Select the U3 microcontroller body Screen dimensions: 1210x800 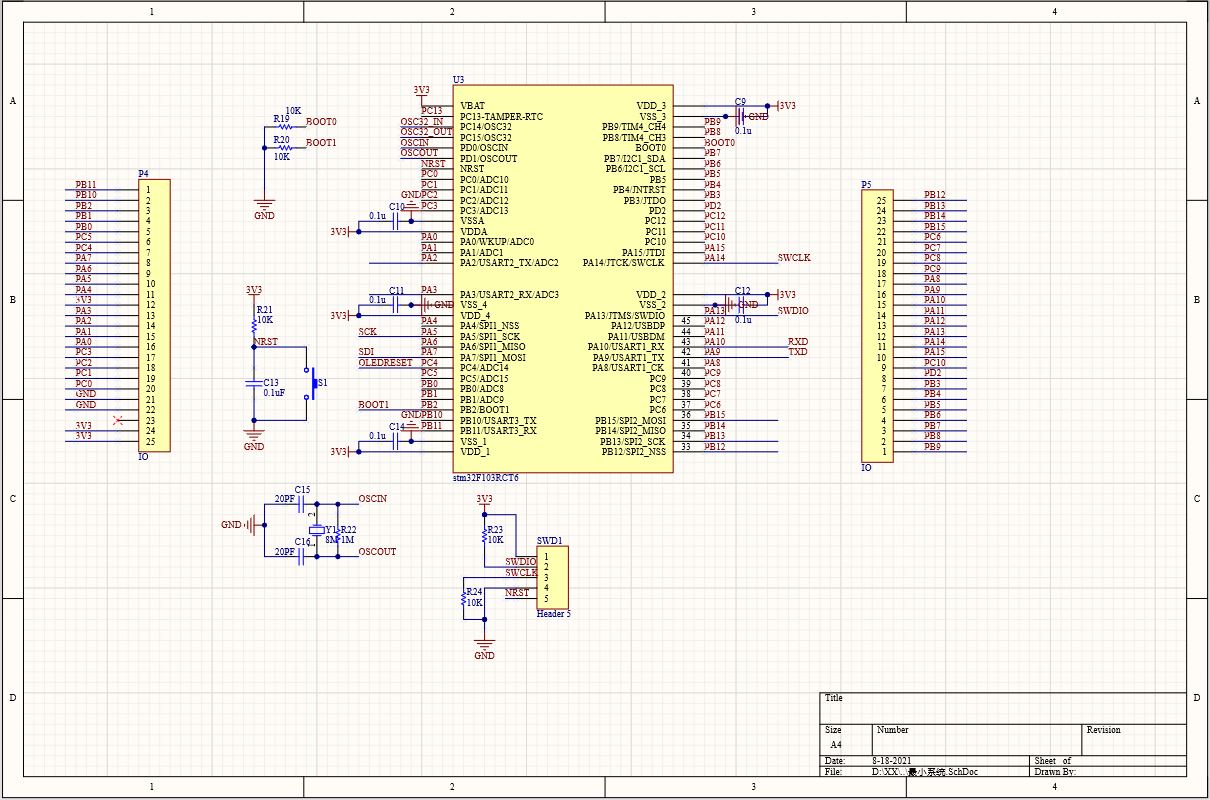[x=562, y=278]
